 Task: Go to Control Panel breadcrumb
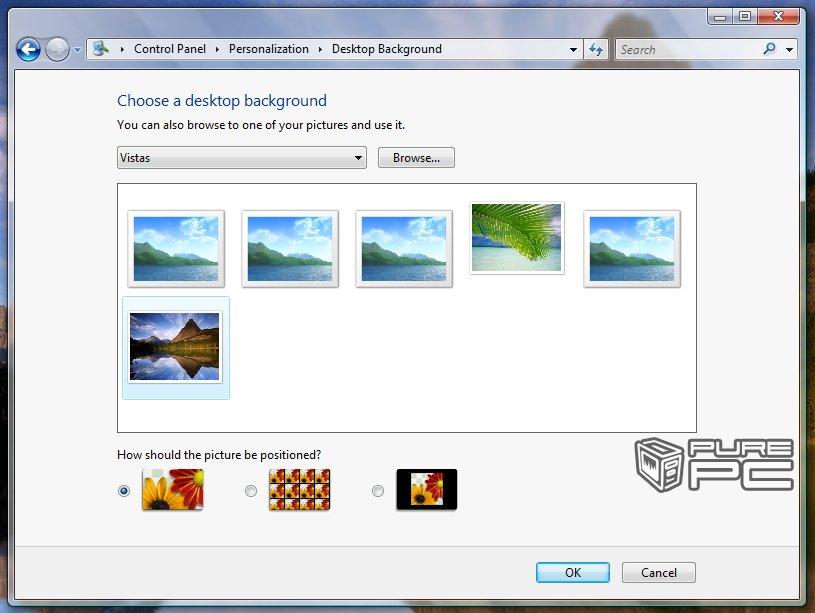[169, 49]
